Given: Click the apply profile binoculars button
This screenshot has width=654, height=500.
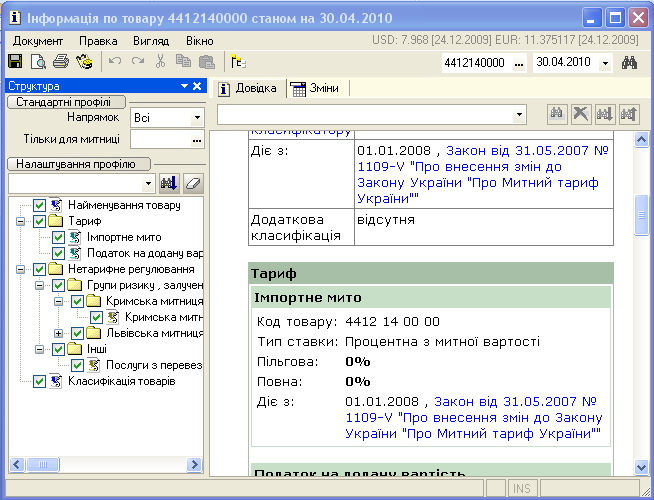Looking at the screenshot, I should tap(169, 183).
